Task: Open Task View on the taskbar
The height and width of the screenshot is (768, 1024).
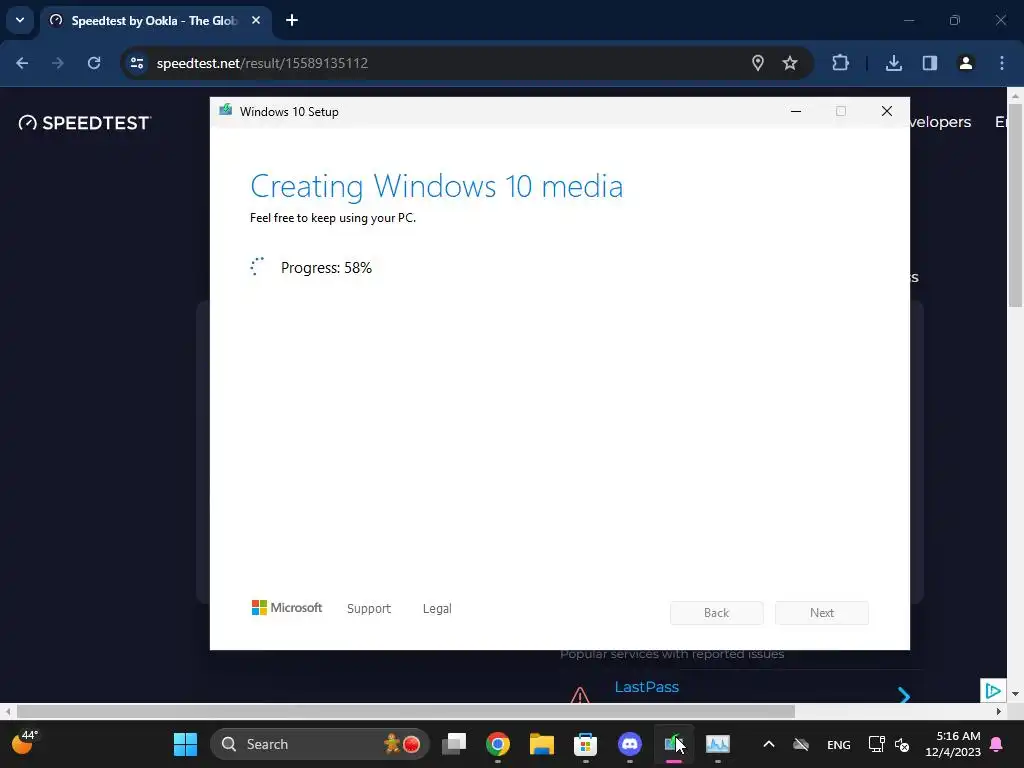Action: point(454,744)
